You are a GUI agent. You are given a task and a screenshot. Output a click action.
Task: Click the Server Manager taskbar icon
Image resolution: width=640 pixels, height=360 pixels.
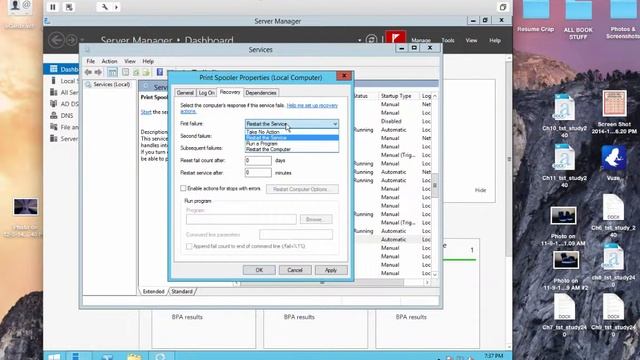click(x=76, y=356)
